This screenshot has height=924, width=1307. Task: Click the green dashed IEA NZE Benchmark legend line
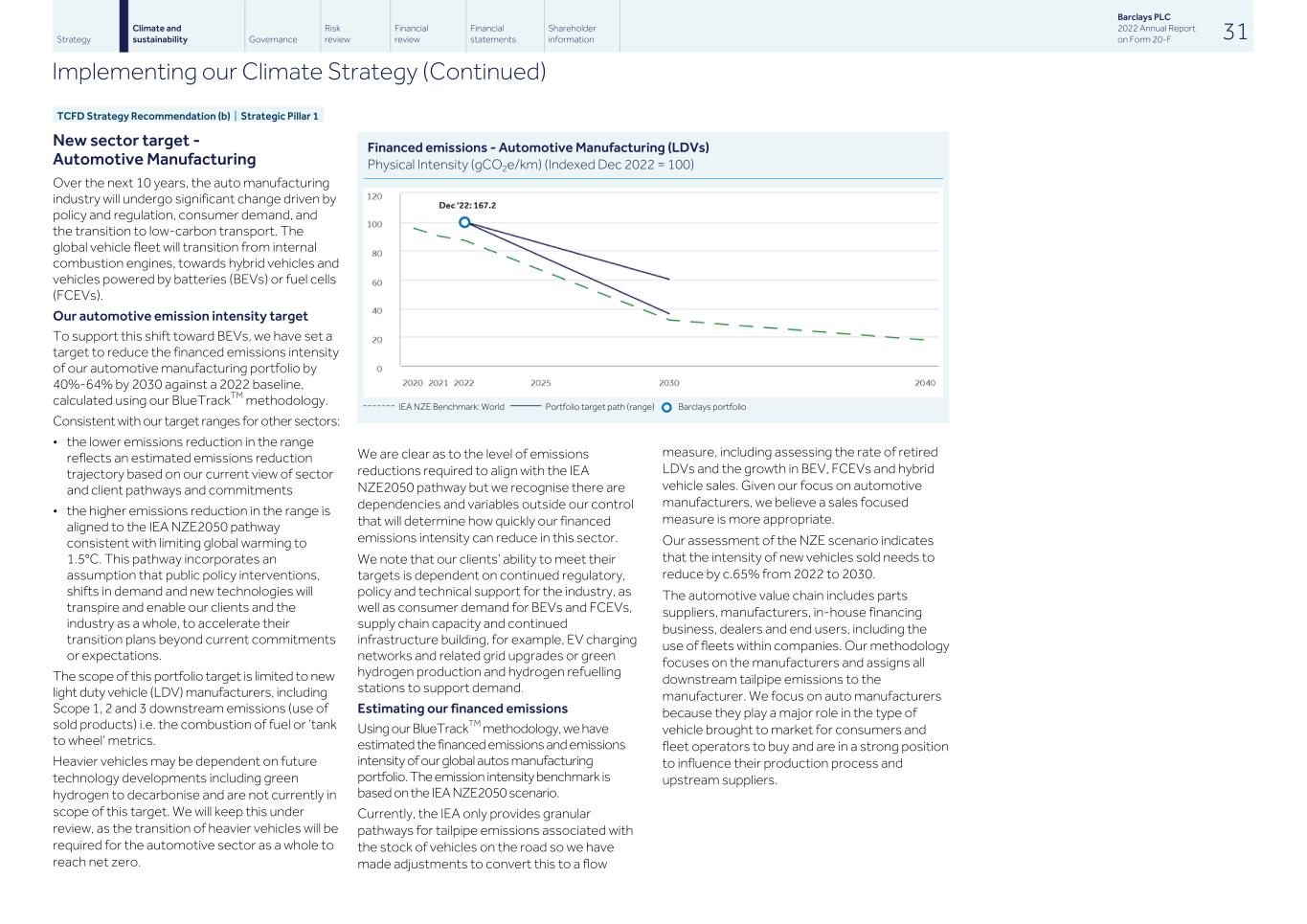tap(378, 407)
